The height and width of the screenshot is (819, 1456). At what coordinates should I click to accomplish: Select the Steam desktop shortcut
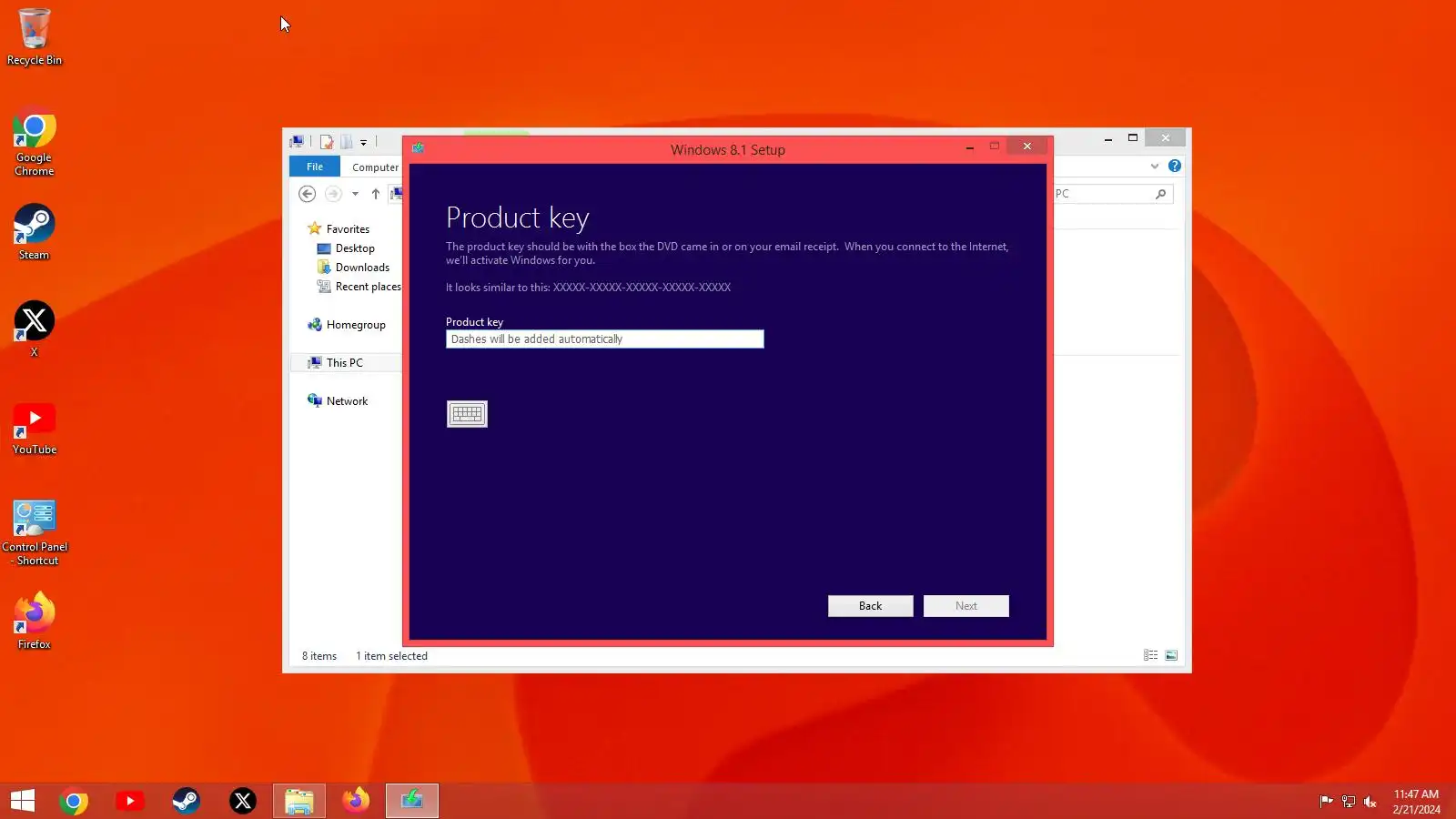click(35, 232)
